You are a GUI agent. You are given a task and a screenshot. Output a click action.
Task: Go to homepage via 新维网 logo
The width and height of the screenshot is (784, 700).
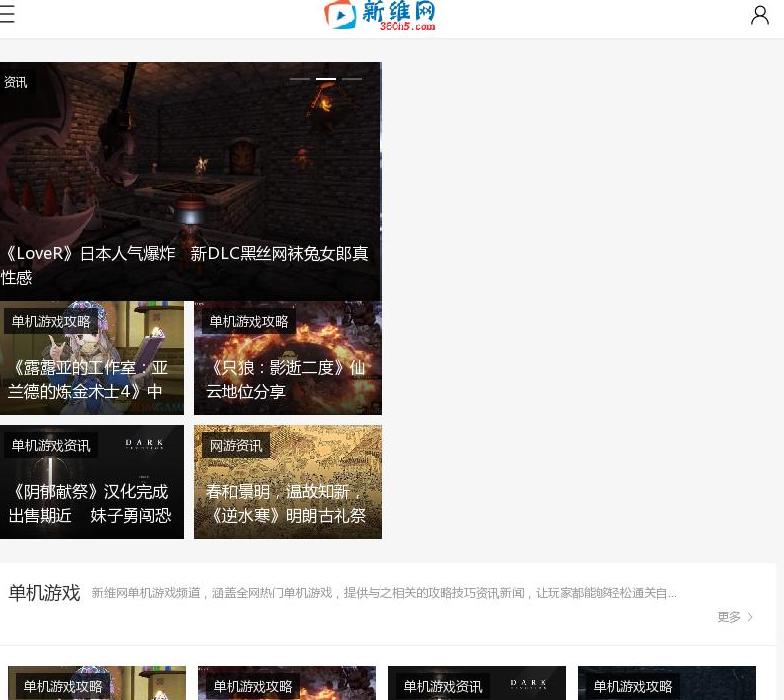coord(380,15)
